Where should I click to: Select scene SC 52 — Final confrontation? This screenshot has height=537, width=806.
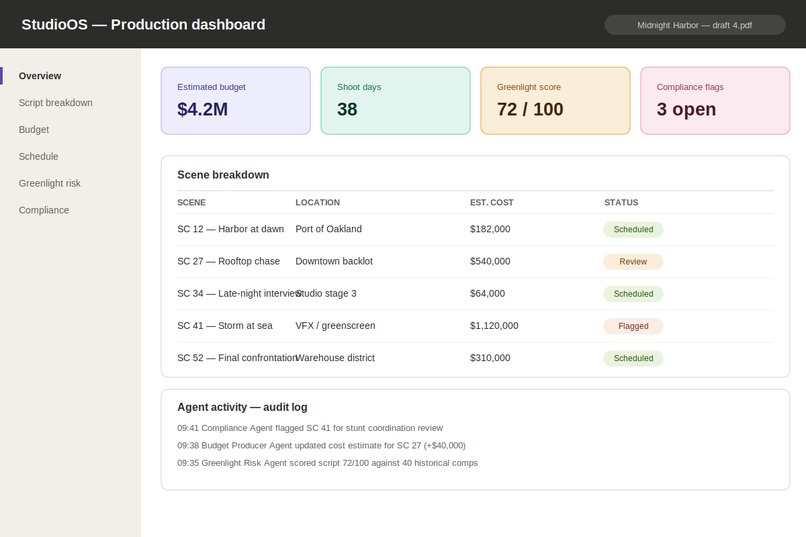237,358
